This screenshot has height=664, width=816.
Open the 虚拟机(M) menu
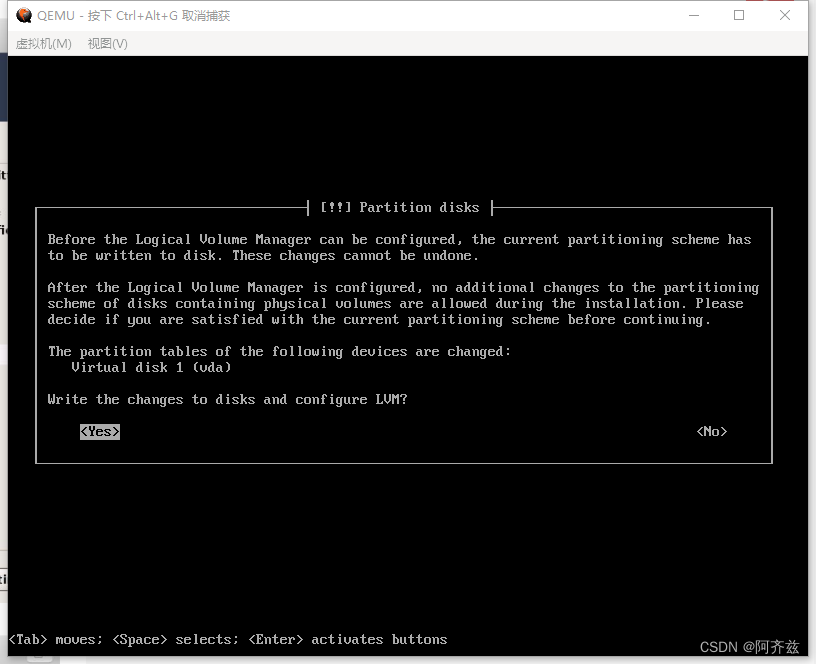click(x=43, y=43)
